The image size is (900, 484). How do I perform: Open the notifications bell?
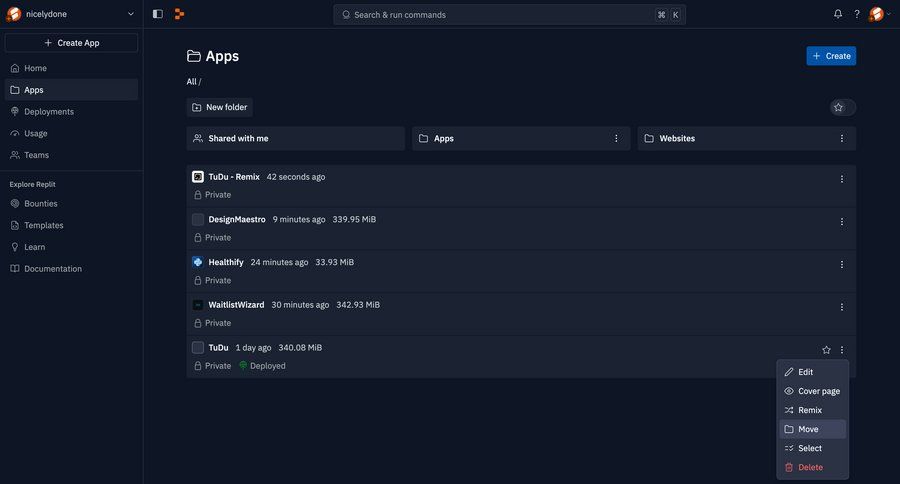838,14
